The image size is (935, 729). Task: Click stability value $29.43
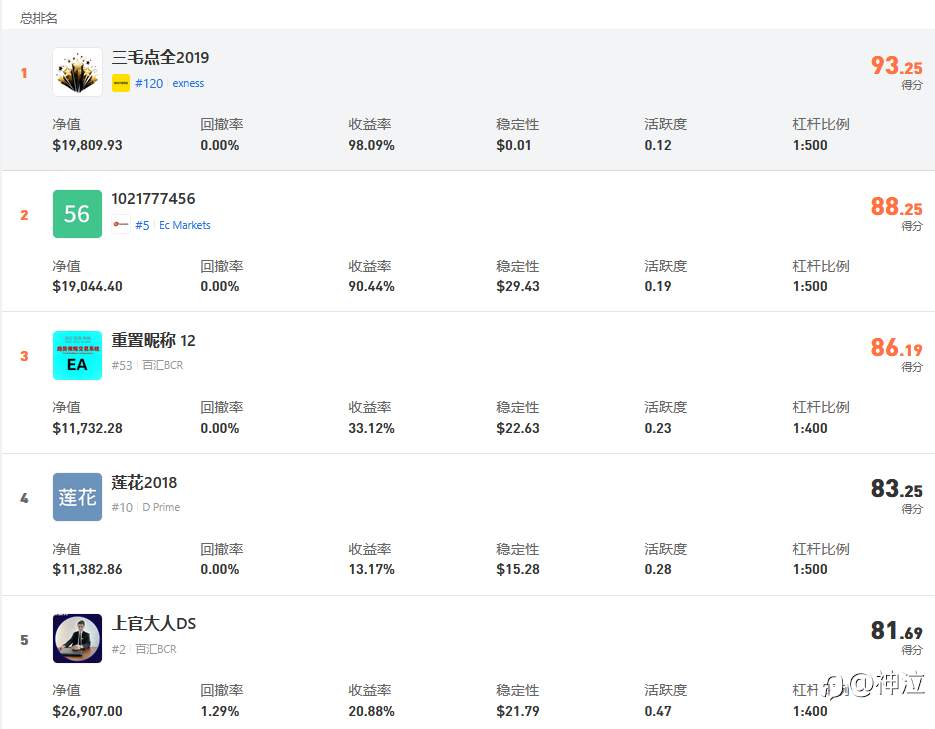[518, 287]
